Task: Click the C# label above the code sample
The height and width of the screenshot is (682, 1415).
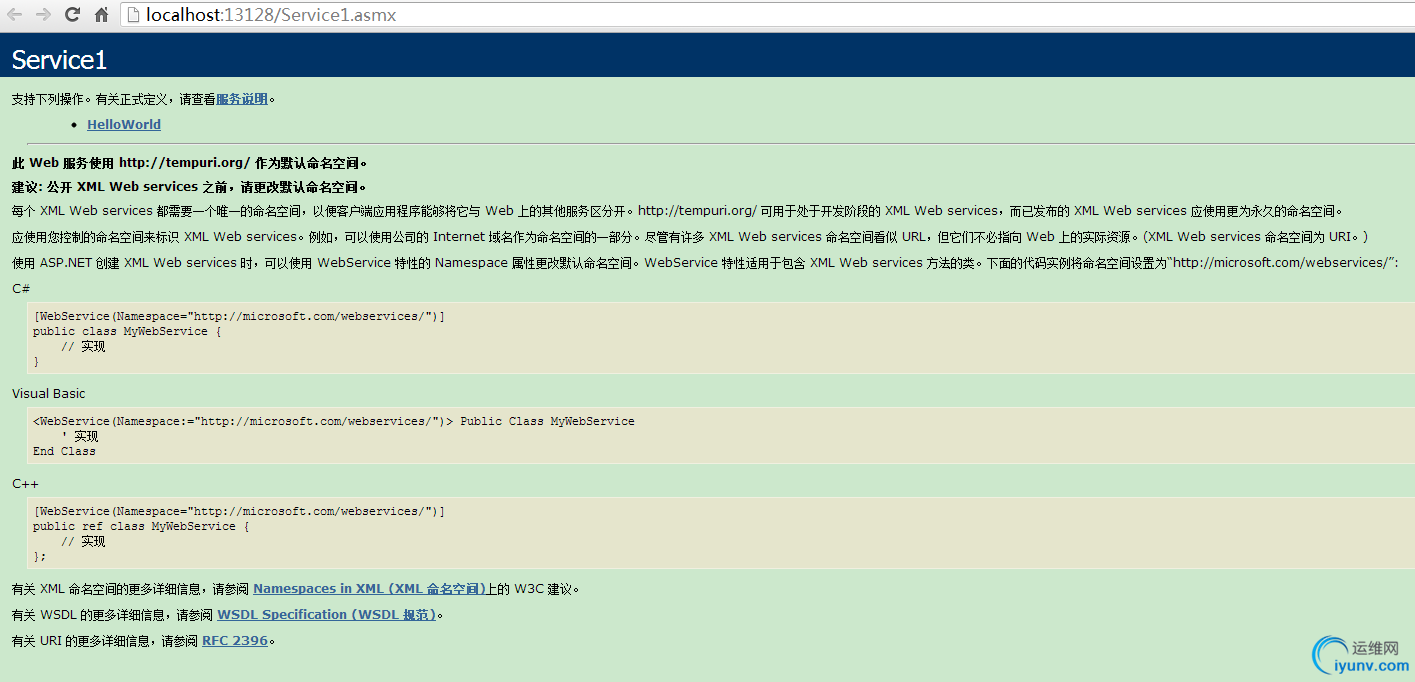Action: point(19,288)
